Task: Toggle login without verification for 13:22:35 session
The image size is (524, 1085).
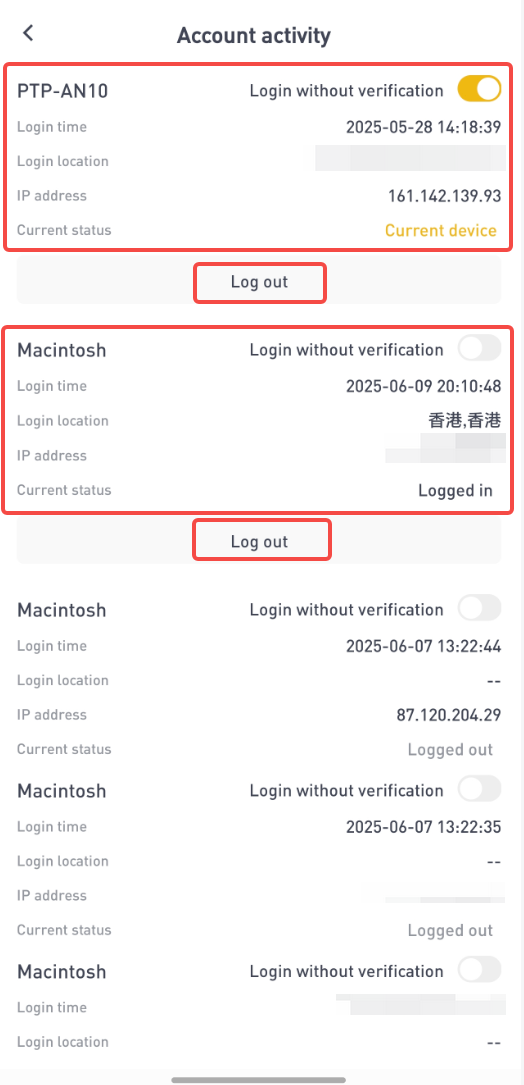Action: tap(479, 788)
